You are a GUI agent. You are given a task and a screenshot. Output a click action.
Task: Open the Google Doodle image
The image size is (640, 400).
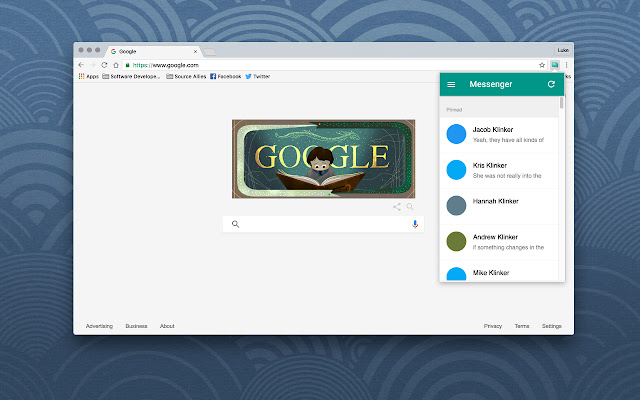pyautogui.click(x=323, y=155)
